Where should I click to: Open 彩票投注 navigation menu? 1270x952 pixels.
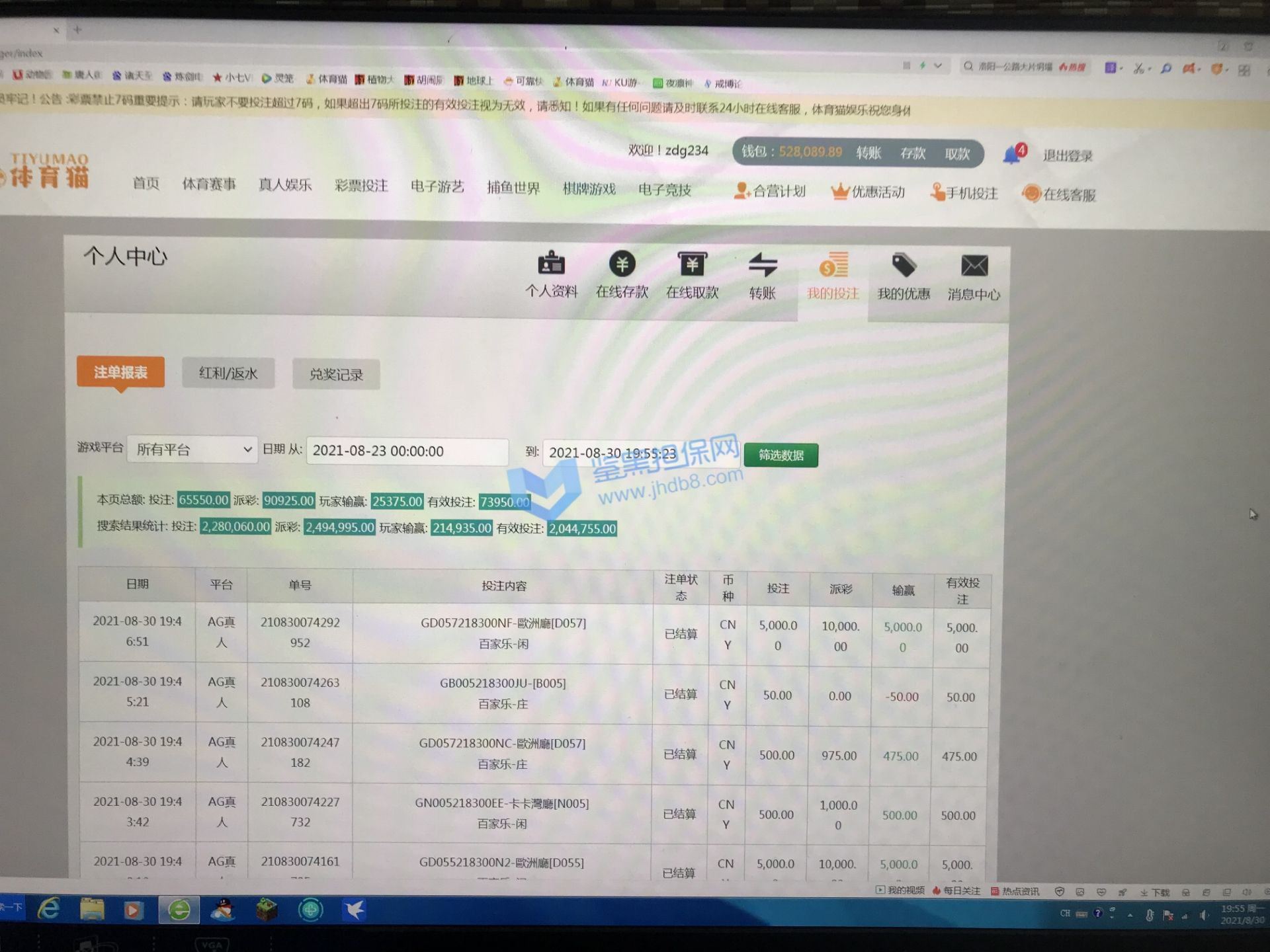click(361, 186)
